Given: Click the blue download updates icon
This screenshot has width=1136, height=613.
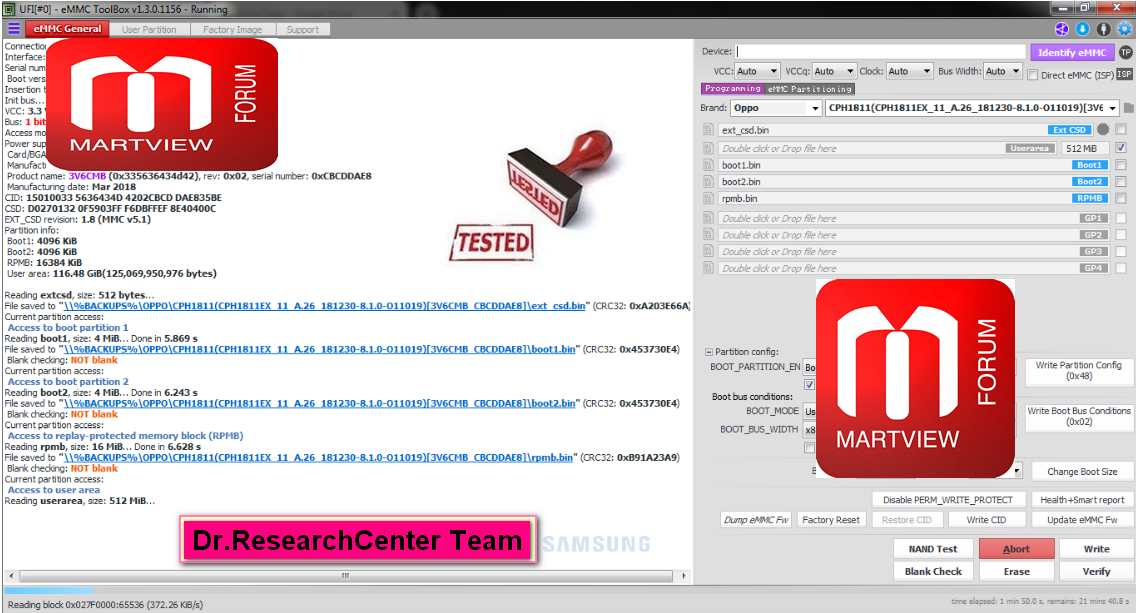Looking at the screenshot, I should click(1082, 29).
